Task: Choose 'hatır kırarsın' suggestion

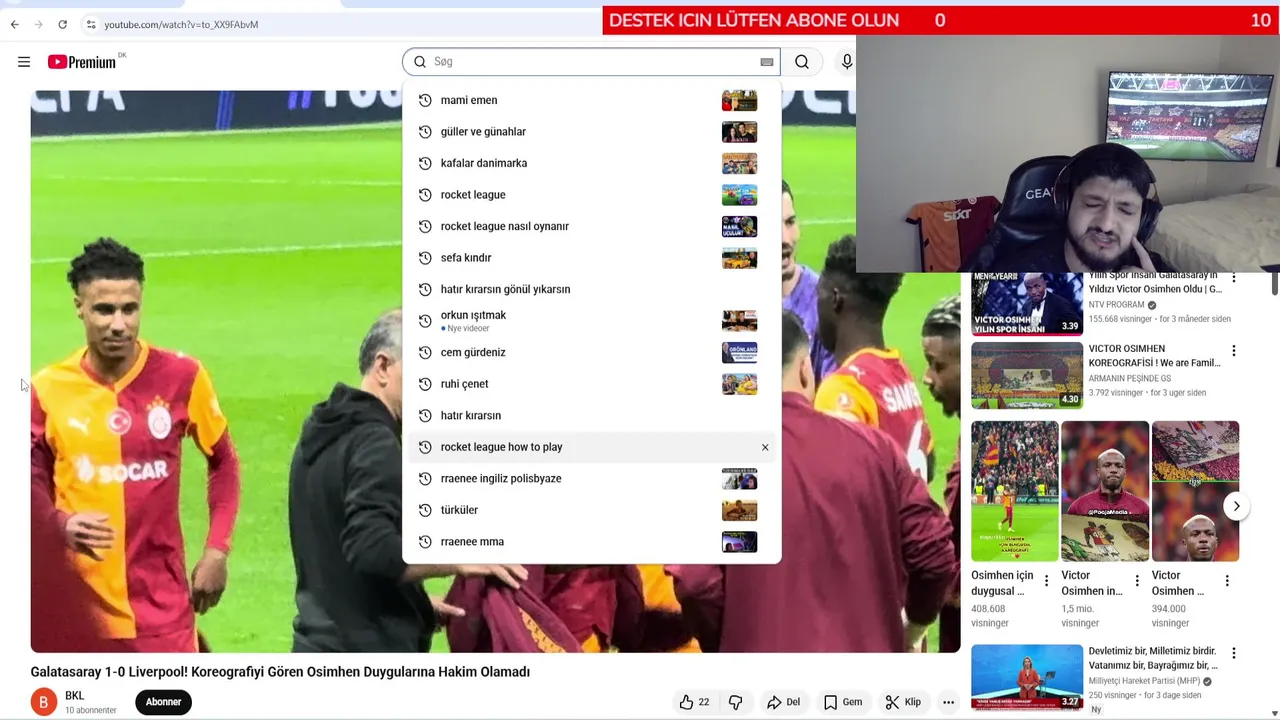Action: coord(591,415)
